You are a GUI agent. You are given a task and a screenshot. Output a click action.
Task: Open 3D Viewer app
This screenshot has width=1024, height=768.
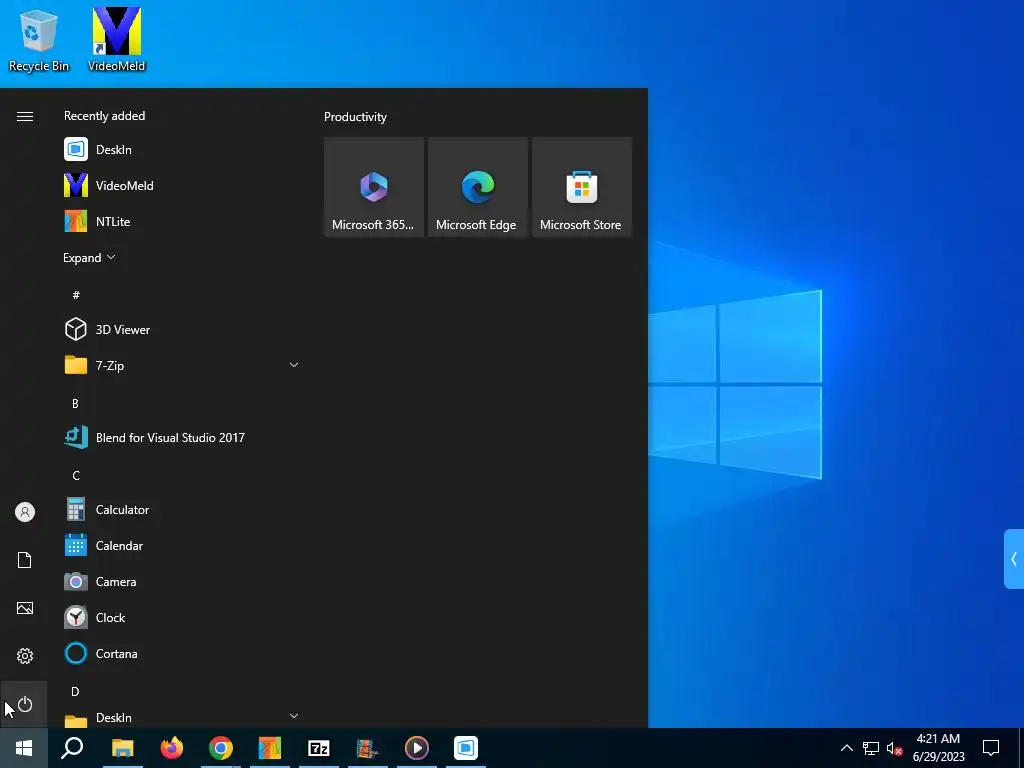pyautogui.click(x=182, y=329)
